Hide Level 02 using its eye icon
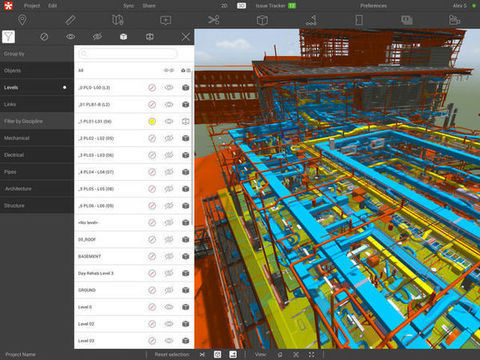 coord(169,324)
